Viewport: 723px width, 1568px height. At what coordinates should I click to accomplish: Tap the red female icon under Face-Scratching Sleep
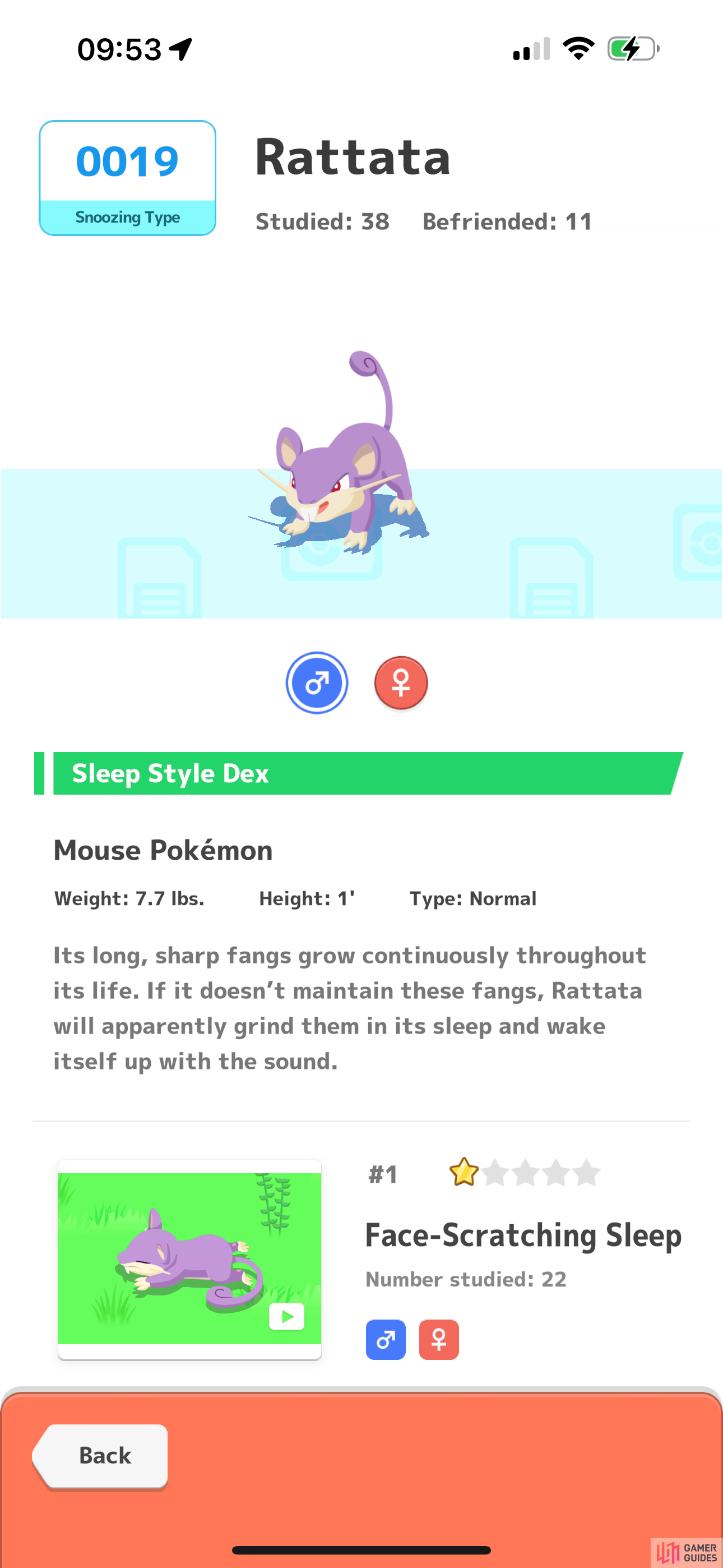click(439, 1339)
